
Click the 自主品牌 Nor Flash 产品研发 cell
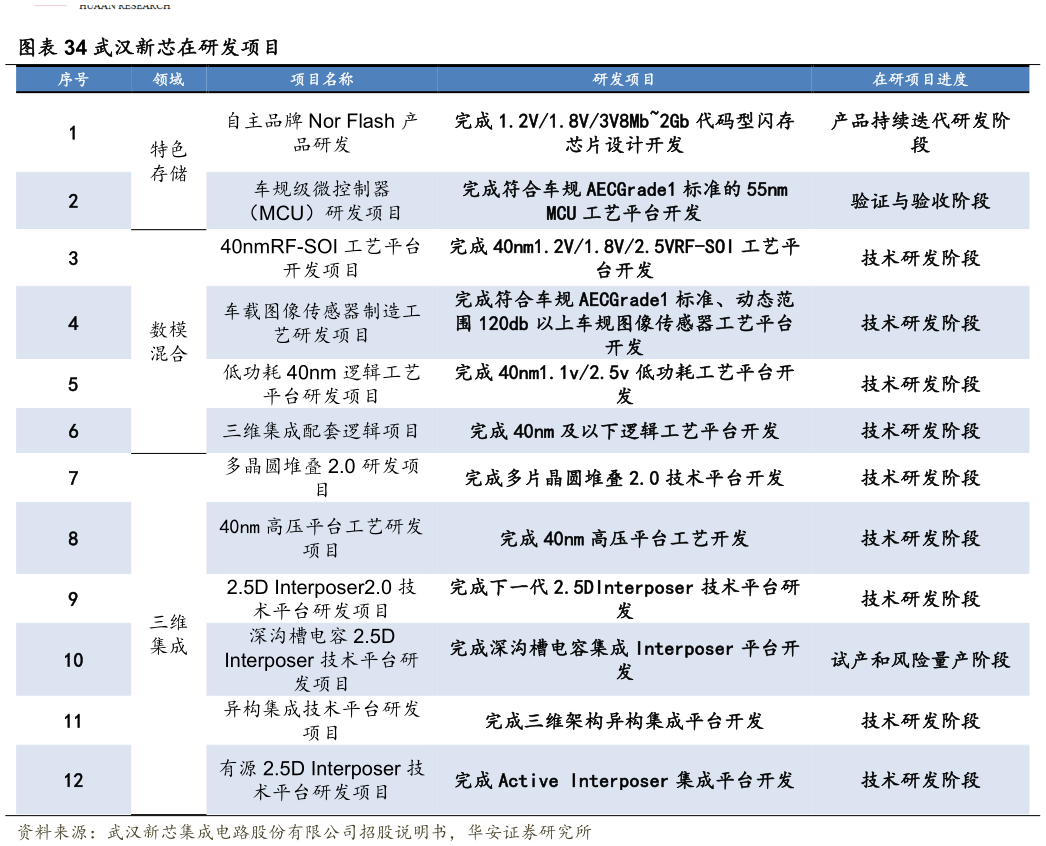click(x=320, y=133)
